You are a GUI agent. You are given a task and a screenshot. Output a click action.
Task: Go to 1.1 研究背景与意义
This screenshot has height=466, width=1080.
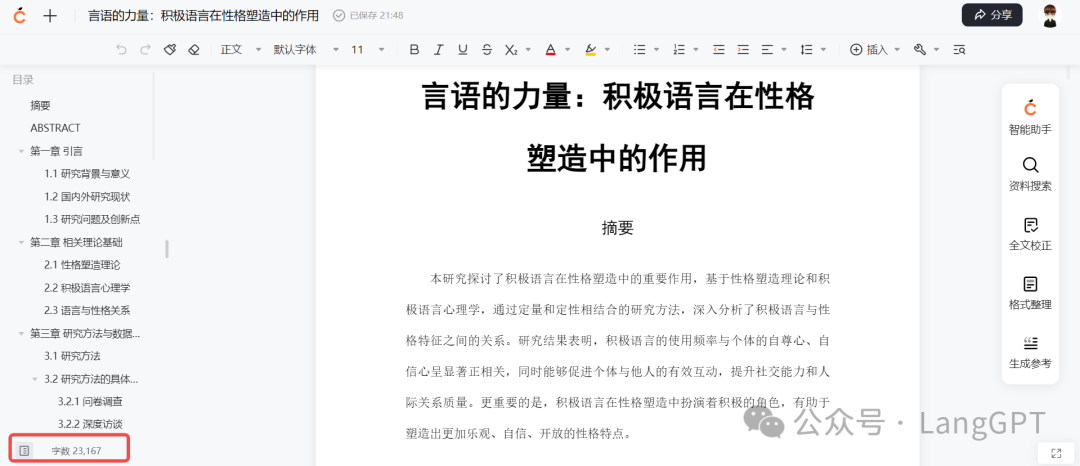point(87,173)
